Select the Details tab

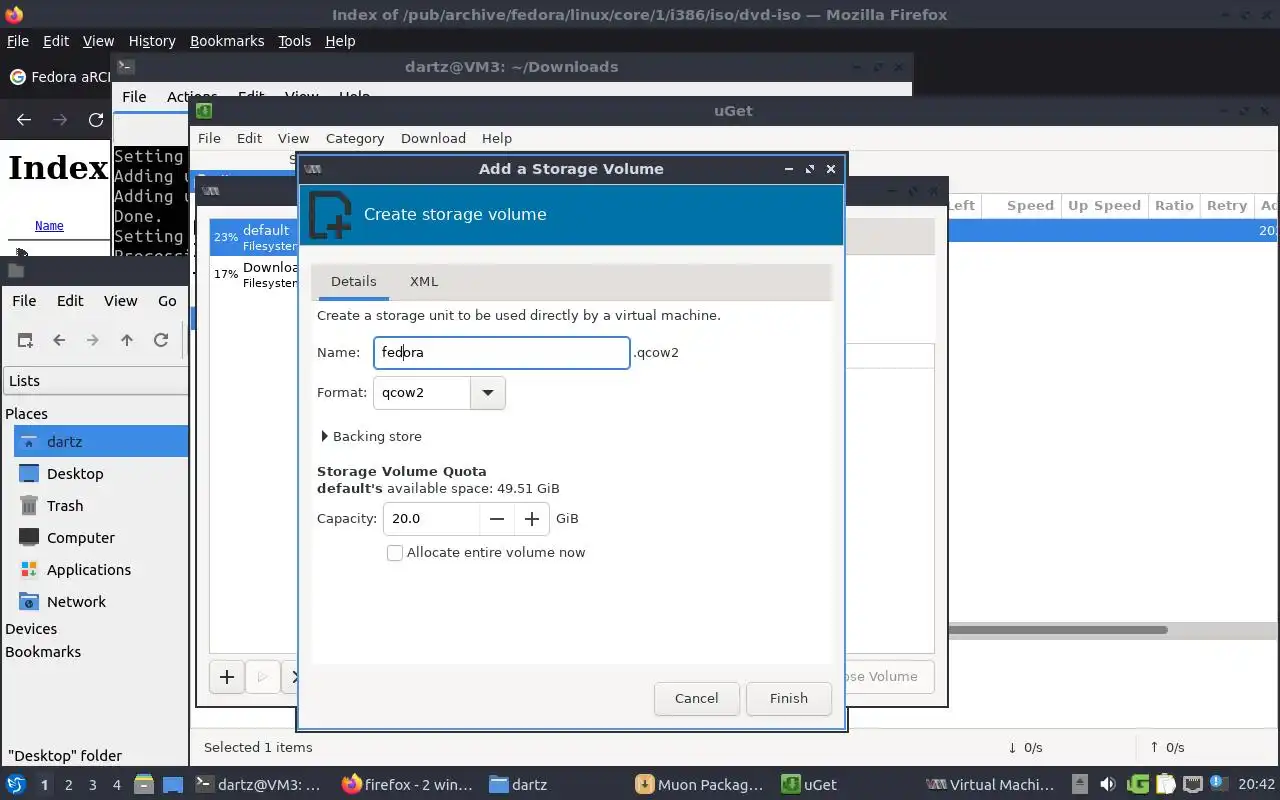coord(353,281)
